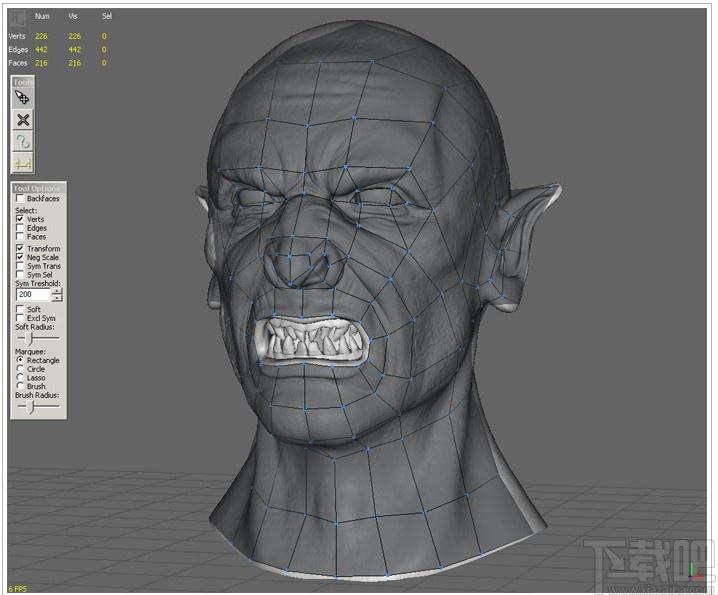Viewport: 718px width, 595px height.
Task: Click the Sym Treshold value field
Action: (33, 295)
